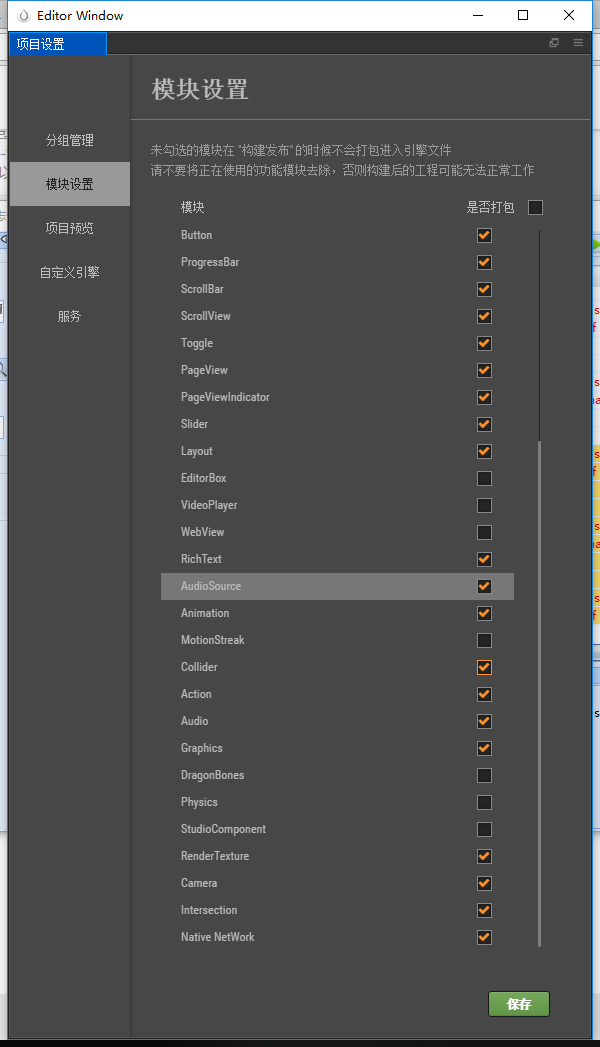Open the 分组管理 section
Viewport: 600px width, 1047px height.
pos(70,140)
